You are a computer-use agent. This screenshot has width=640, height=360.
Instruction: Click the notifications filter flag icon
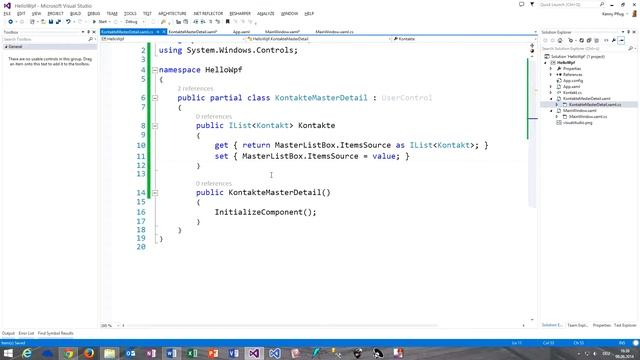tap(532, 4)
